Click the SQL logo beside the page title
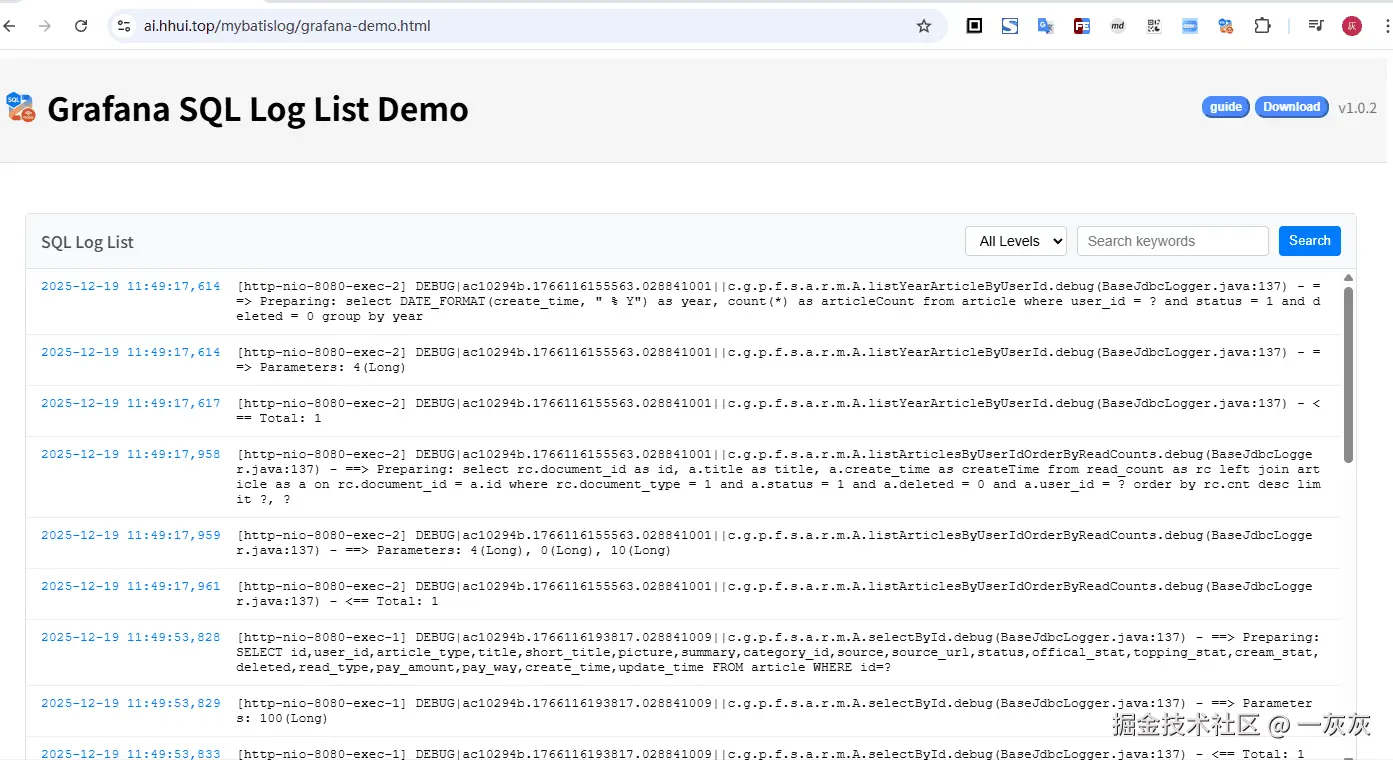Screen dimensions: 1393x760 (20, 107)
